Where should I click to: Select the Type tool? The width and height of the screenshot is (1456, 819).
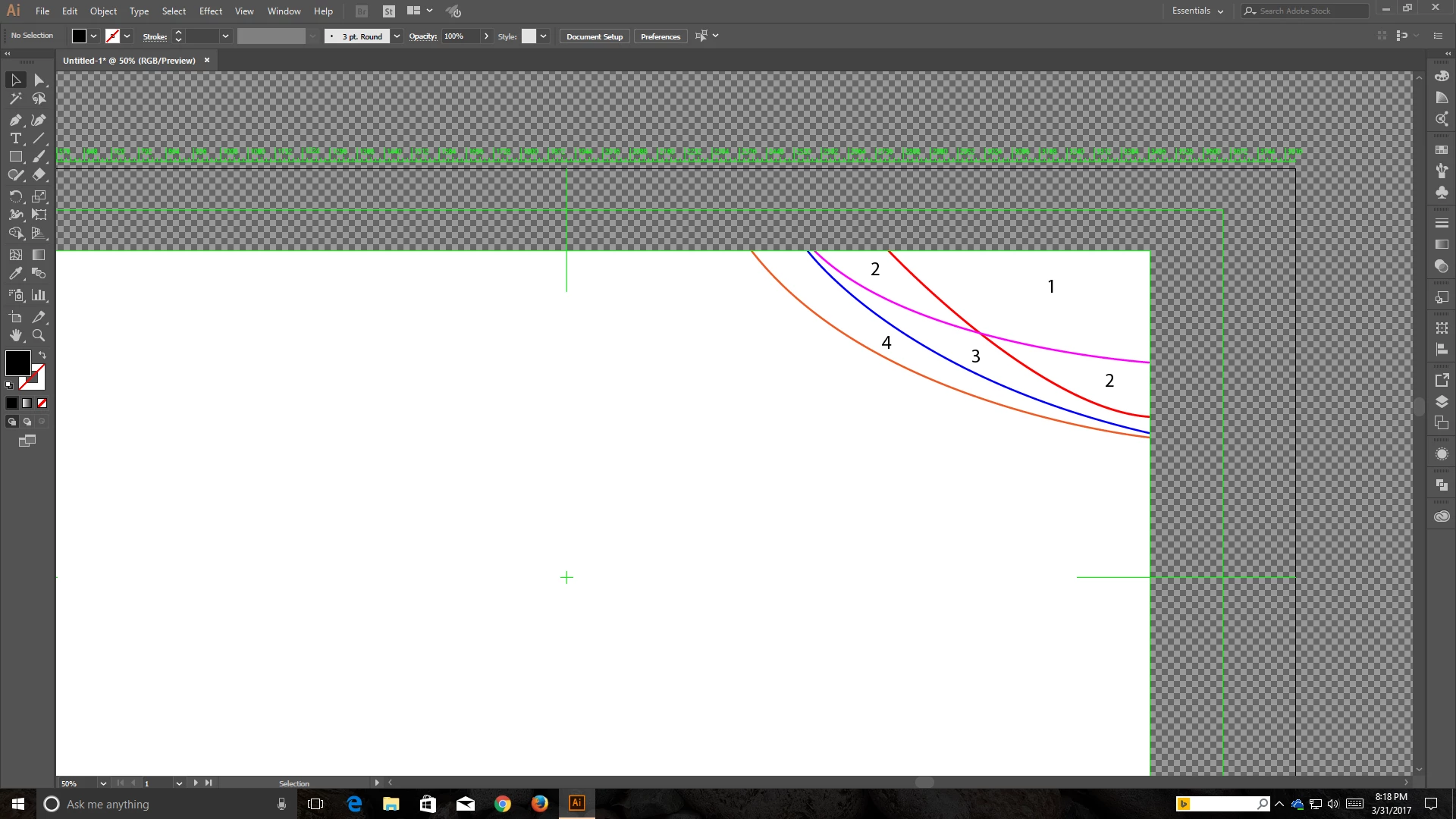[15, 138]
